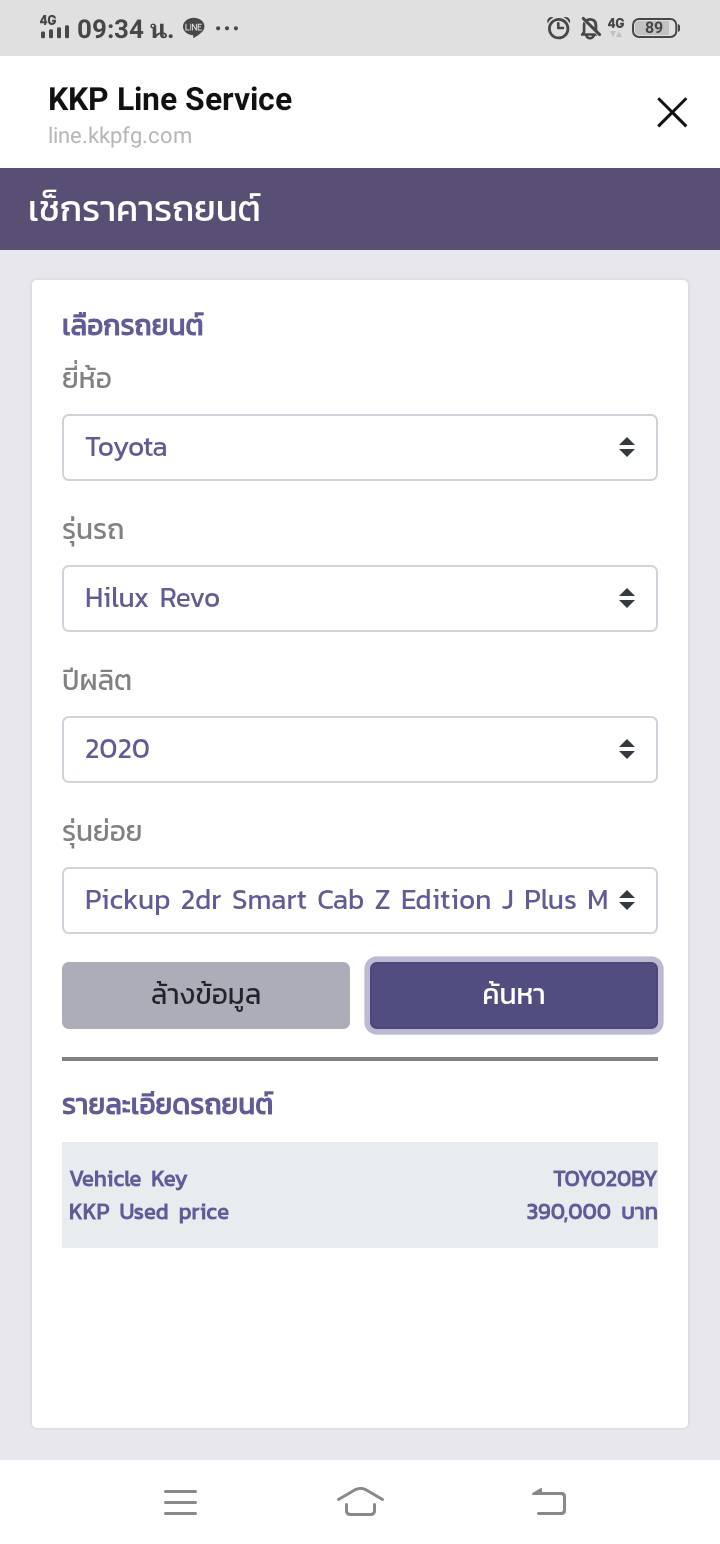
Task: Open the 2020 production year dropdown
Action: click(x=359, y=749)
